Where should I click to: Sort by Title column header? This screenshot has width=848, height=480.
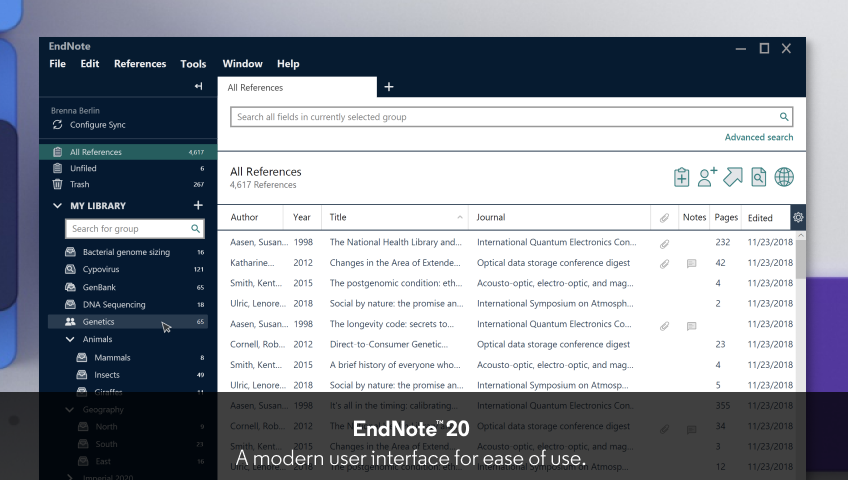click(395, 217)
